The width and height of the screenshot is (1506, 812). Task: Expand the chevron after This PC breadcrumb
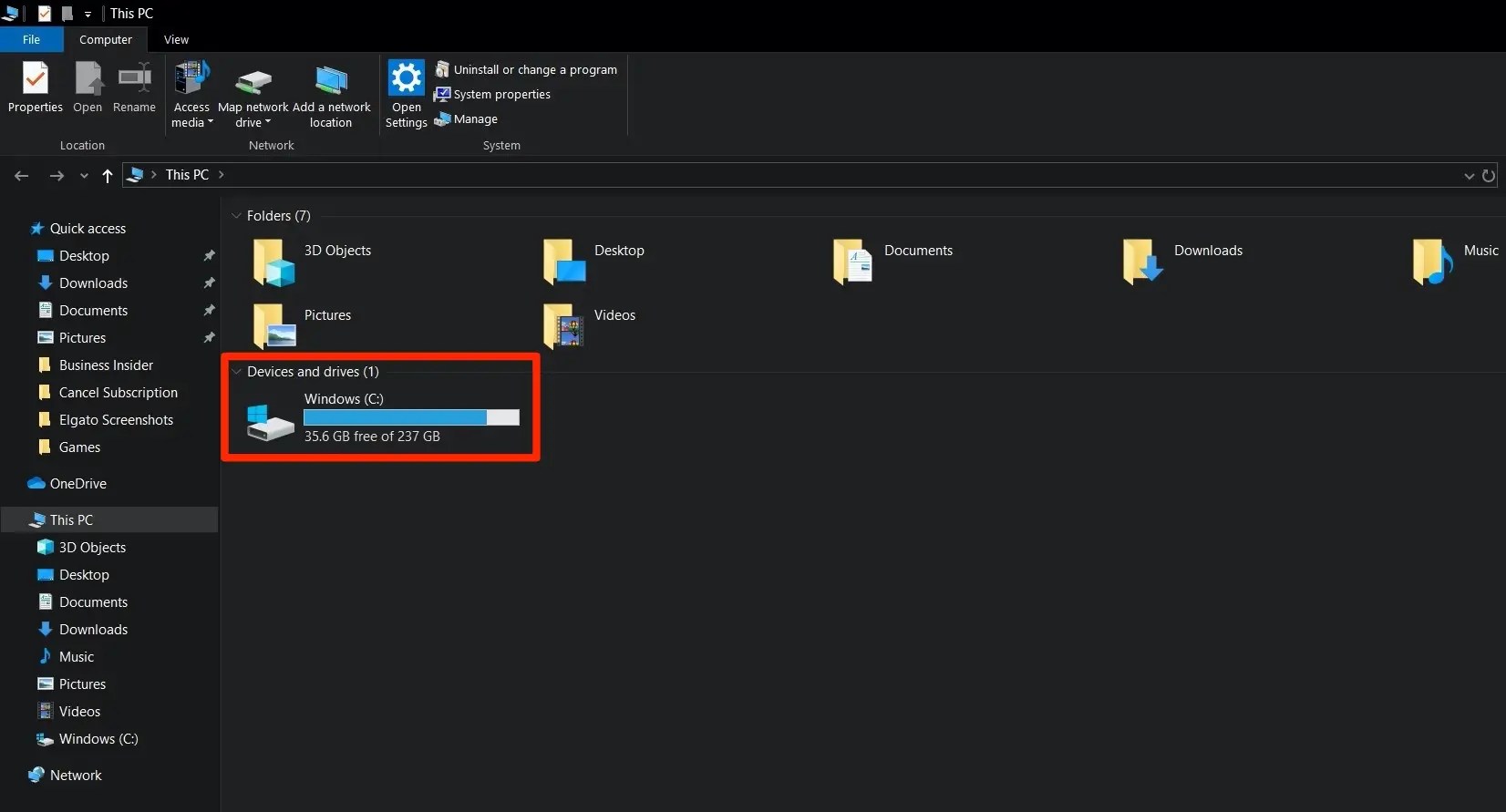221,174
